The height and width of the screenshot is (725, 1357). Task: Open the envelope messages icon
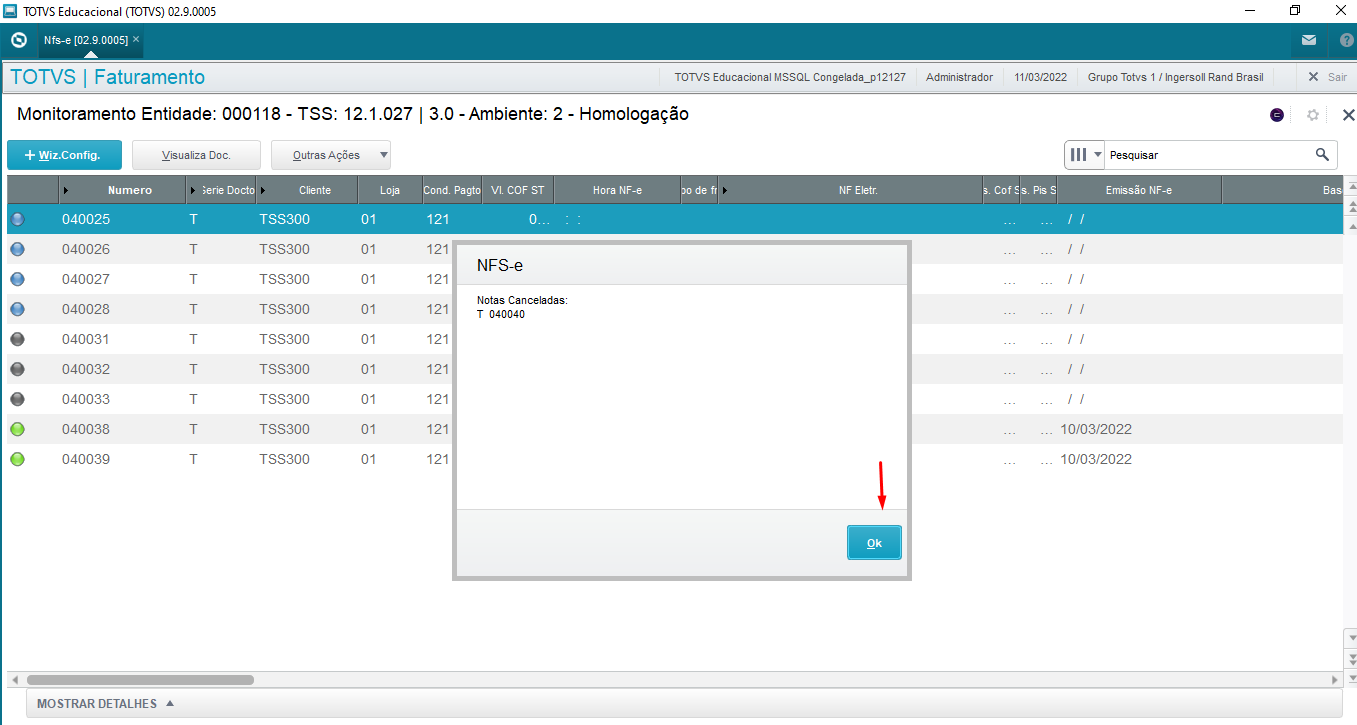pyautogui.click(x=1309, y=40)
